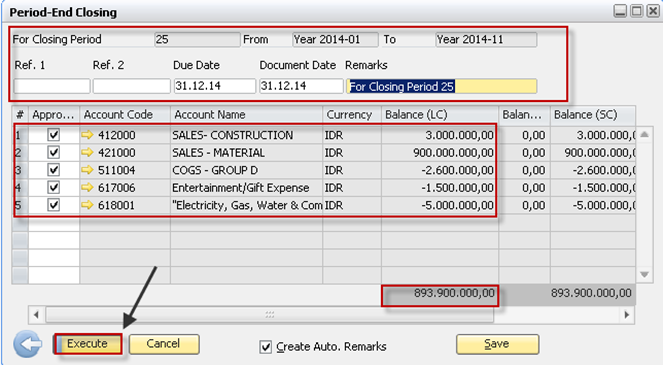Screen dimensions: 663x365
Task: Click the Balance (LC) column header
Action: tap(440, 115)
